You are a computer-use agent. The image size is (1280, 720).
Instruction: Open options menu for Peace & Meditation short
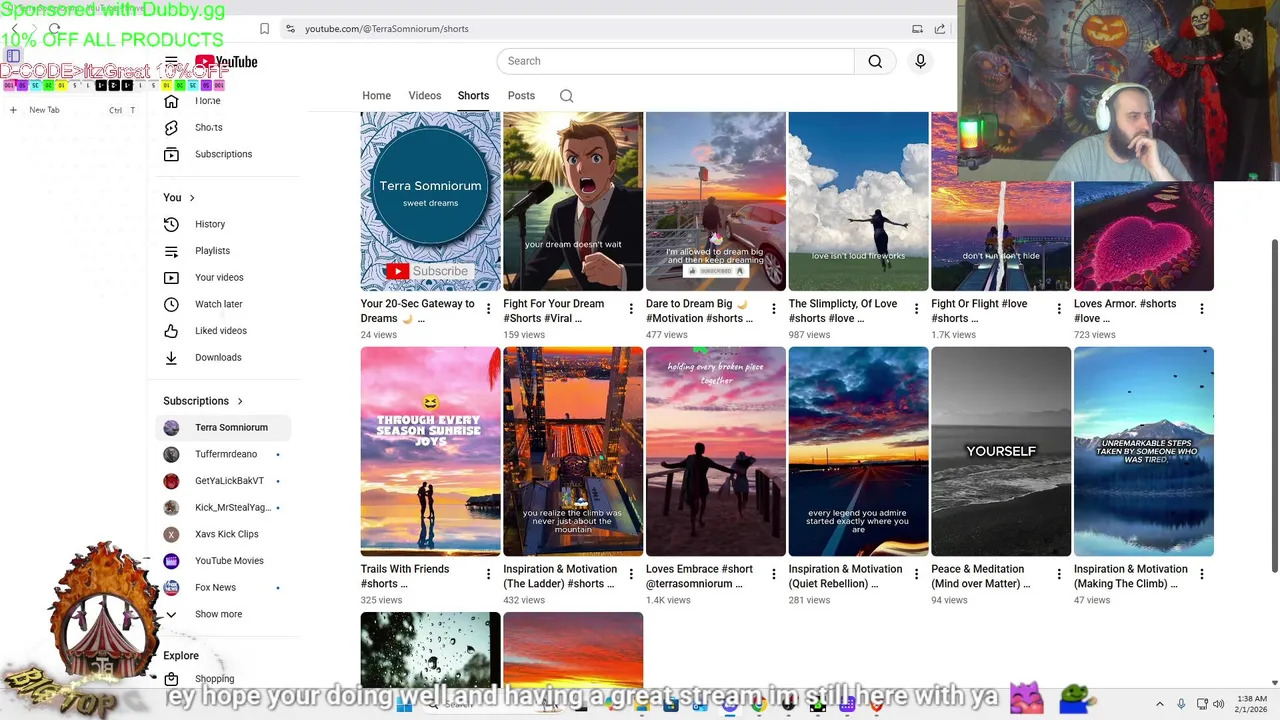pos(1059,574)
